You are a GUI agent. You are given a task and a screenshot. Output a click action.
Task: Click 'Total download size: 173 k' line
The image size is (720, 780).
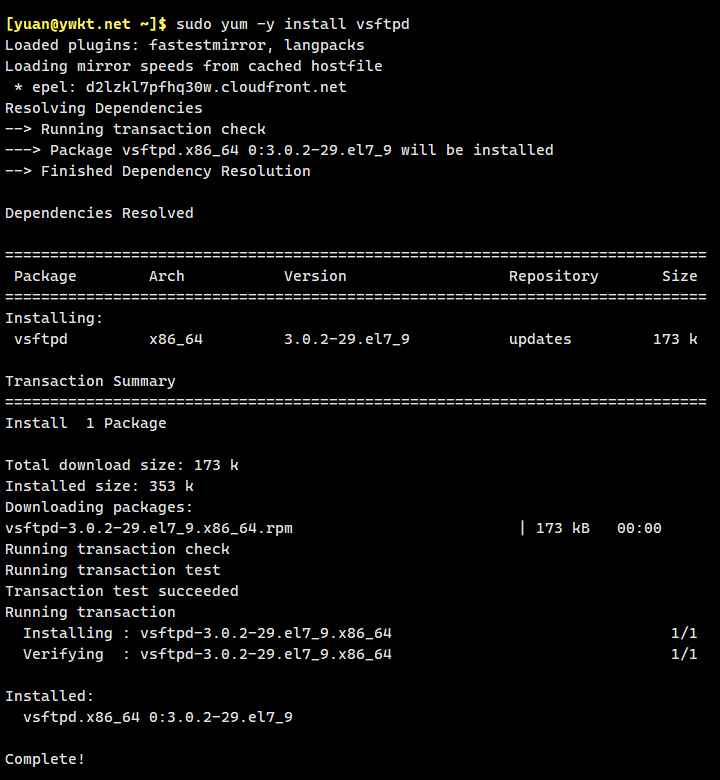pos(122,465)
